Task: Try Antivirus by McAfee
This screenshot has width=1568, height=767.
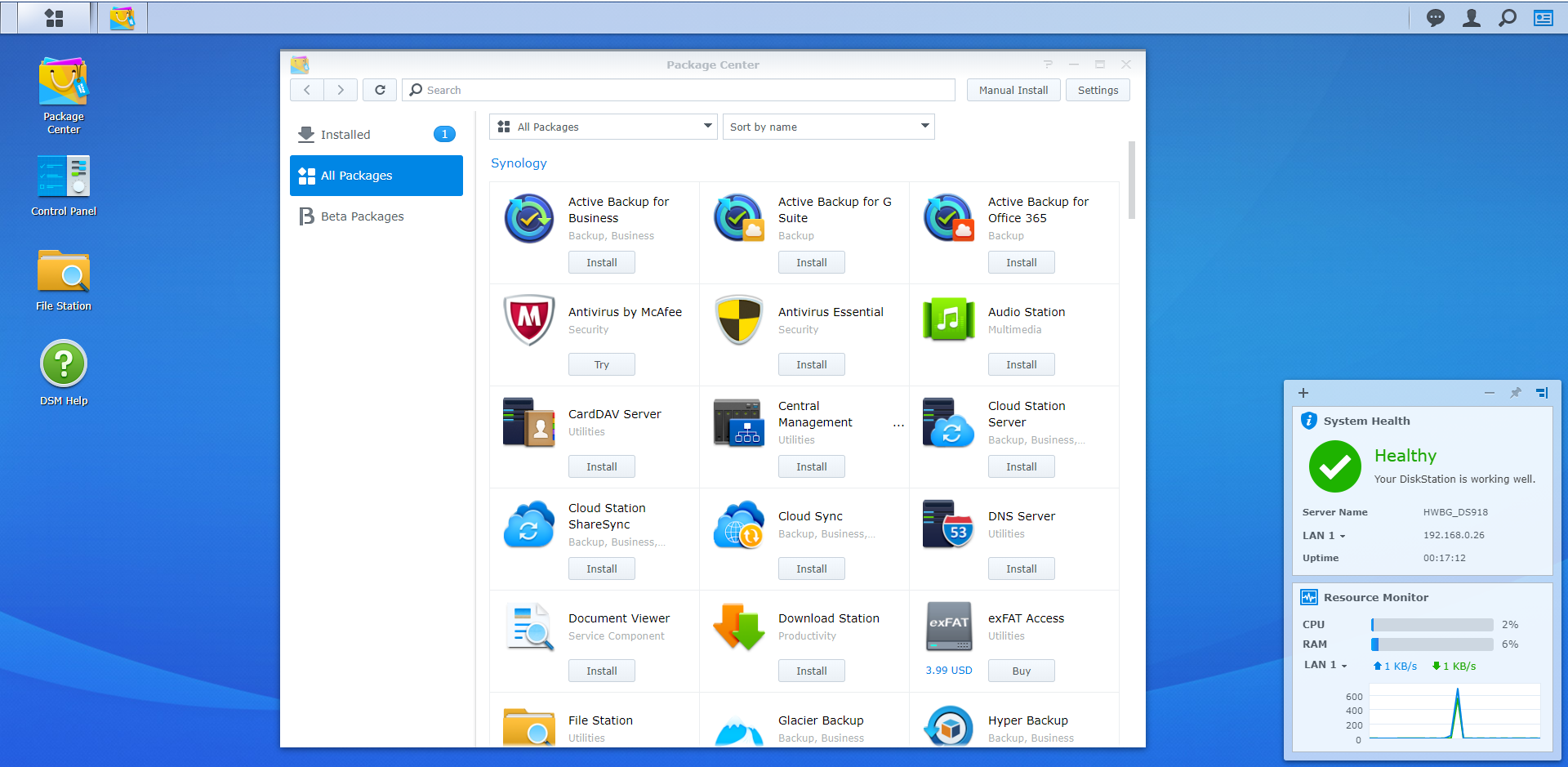Action: click(602, 364)
